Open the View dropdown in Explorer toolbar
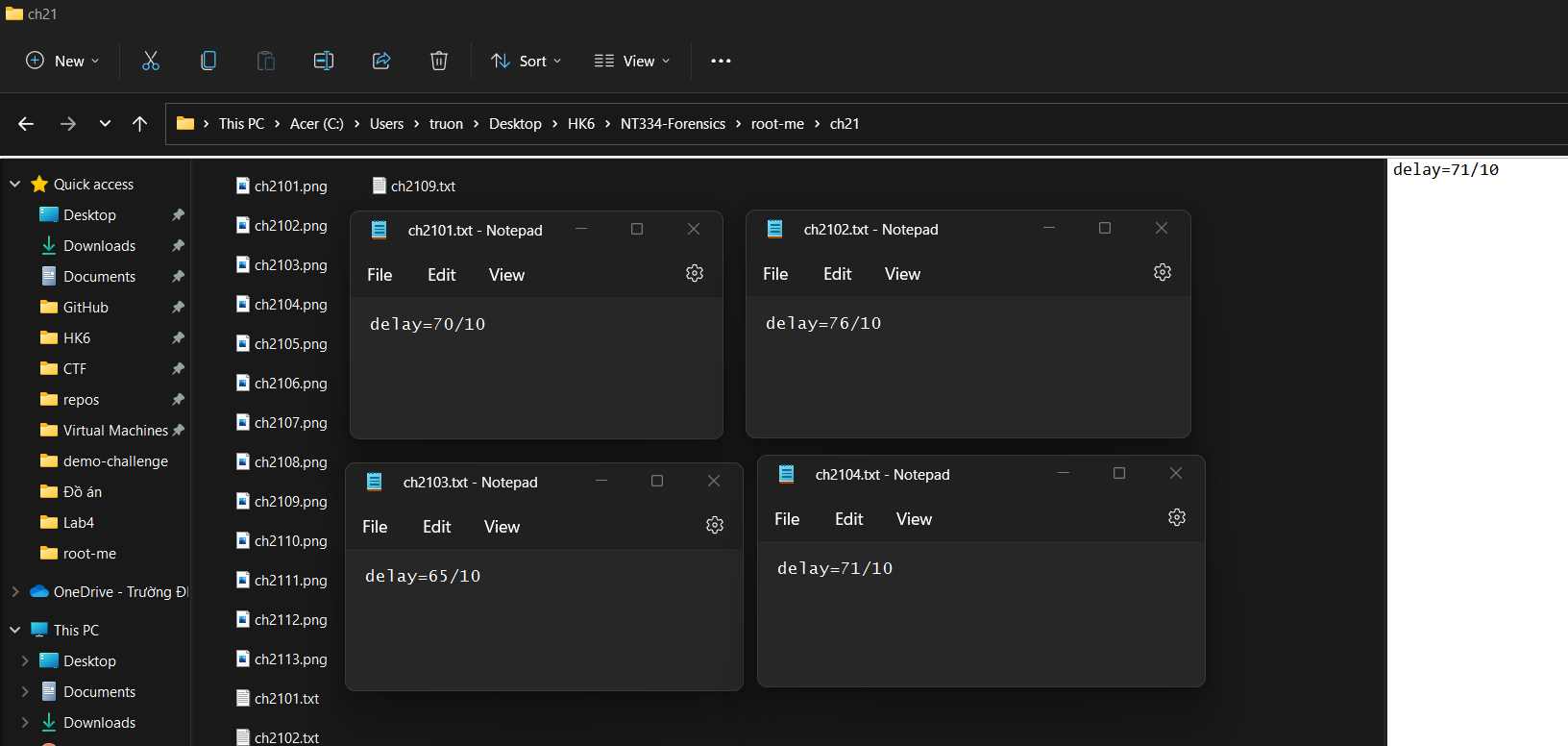The image size is (1568, 746). point(631,61)
